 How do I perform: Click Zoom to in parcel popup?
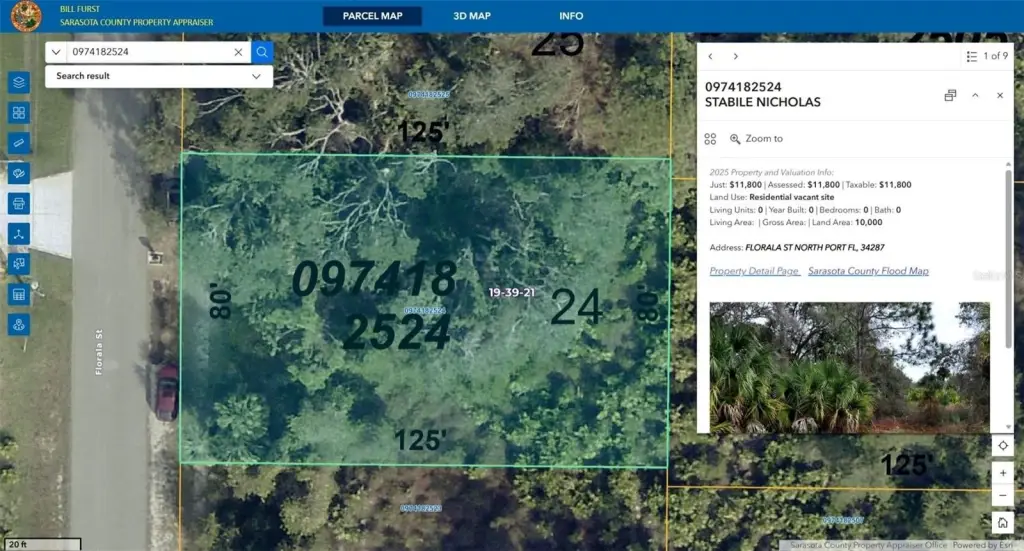click(x=756, y=139)
